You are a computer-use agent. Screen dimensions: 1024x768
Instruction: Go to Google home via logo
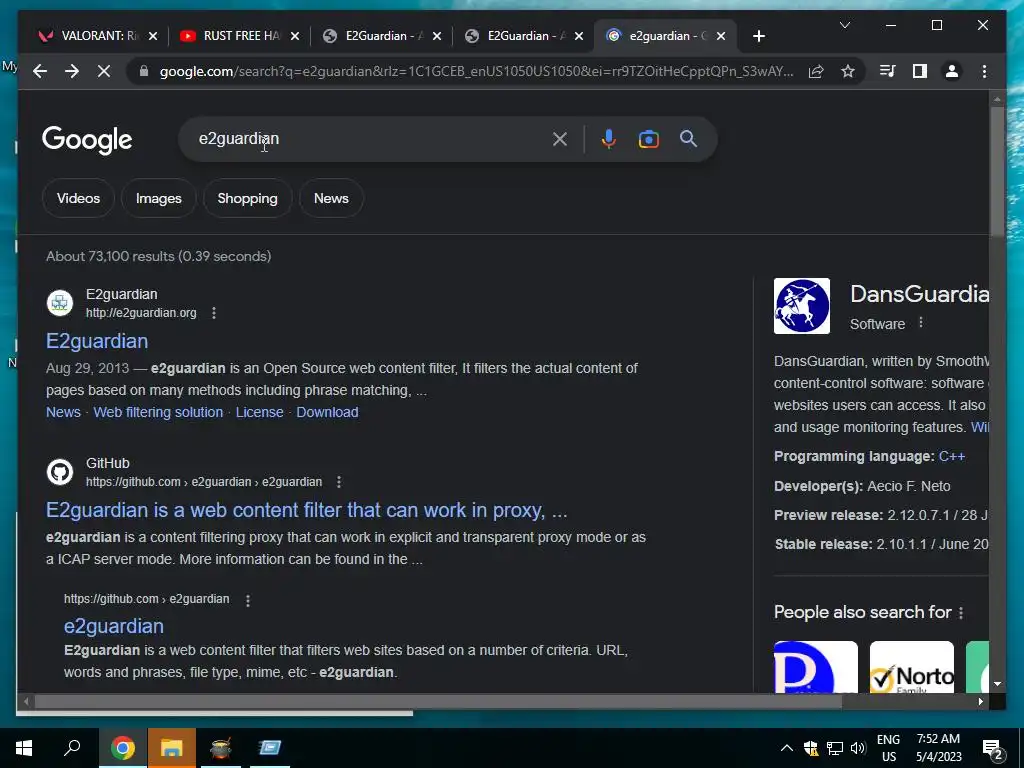pyautogui.click(x=87, y=140)
